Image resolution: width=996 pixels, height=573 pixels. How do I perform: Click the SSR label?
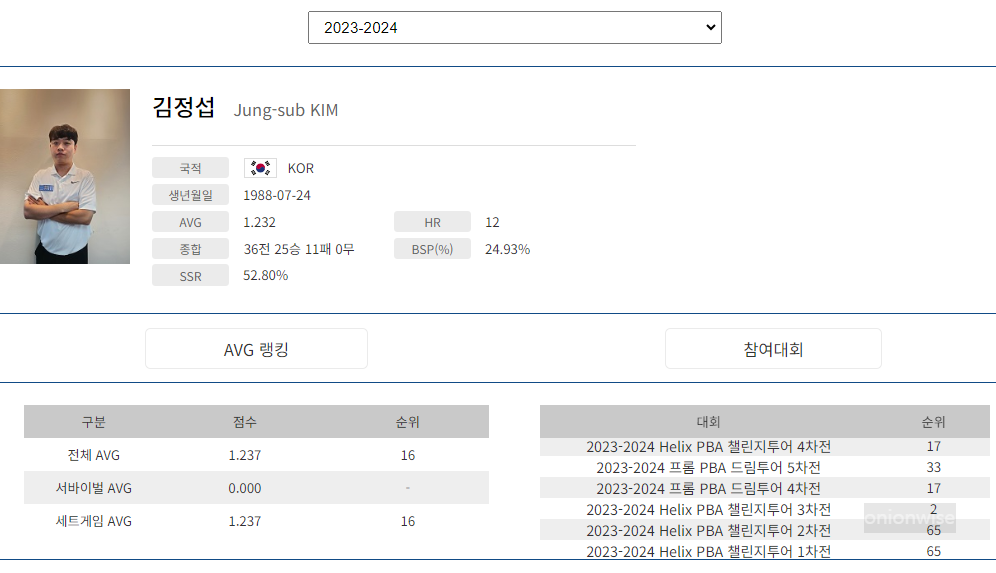191,276
